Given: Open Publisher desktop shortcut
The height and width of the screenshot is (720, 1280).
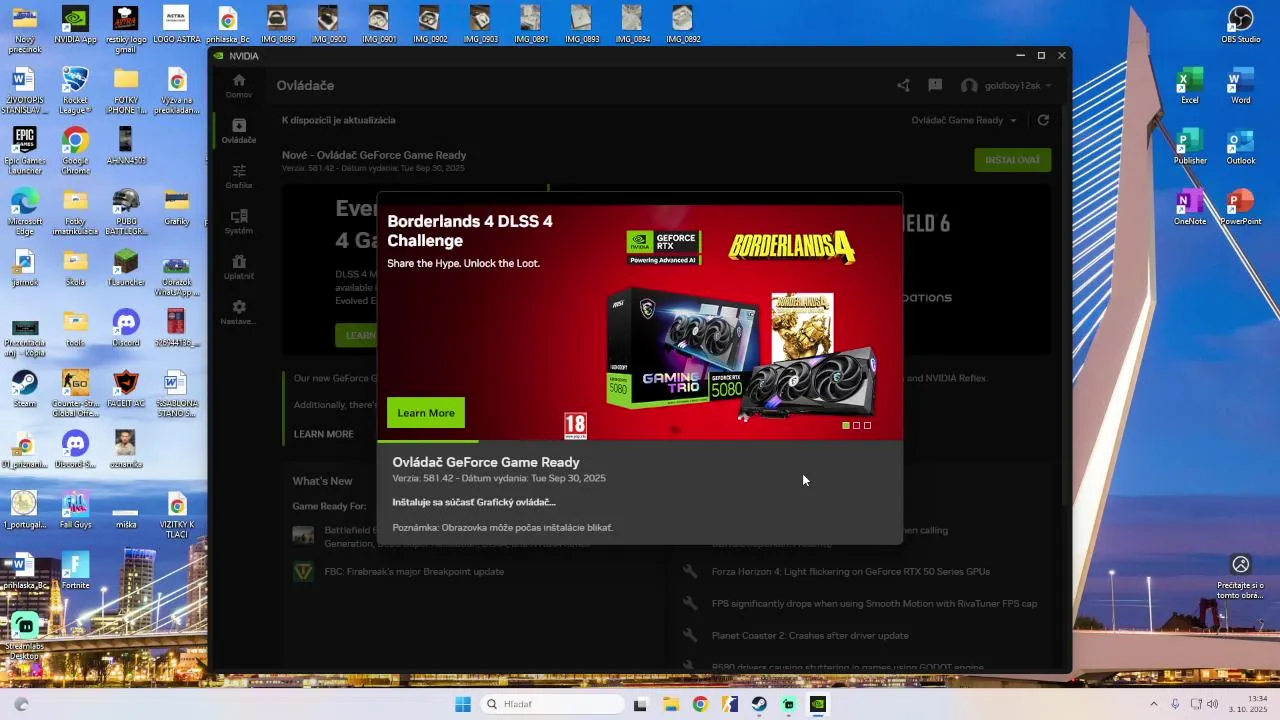Looking at the screenshot, I should pos(1190,146).
